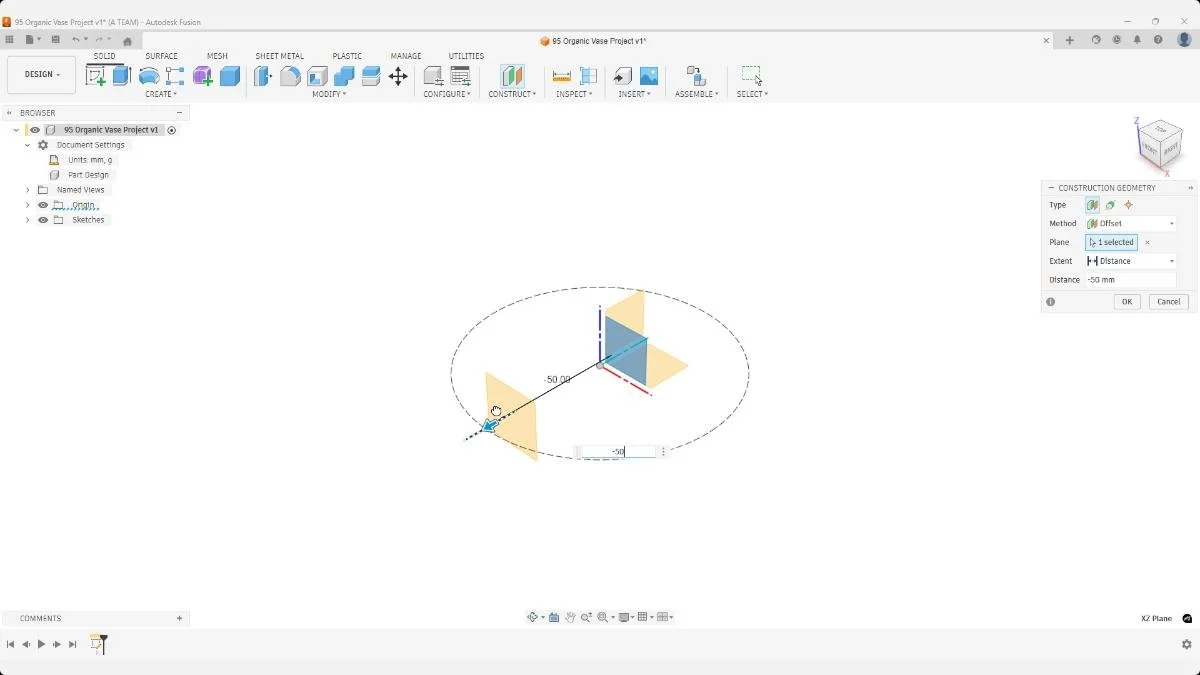Select the Measure tool
The width and height of the screenshot is (1200, 675).
pyautogui.click(x=562, y=76)
